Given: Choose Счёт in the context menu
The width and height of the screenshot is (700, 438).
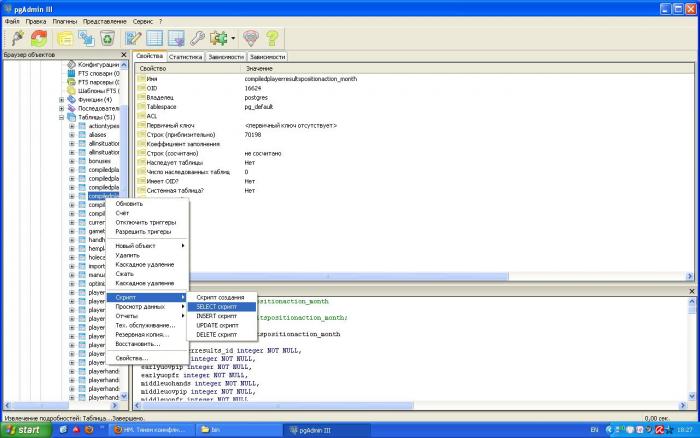Looking at the screenshot, I should 147,213.
